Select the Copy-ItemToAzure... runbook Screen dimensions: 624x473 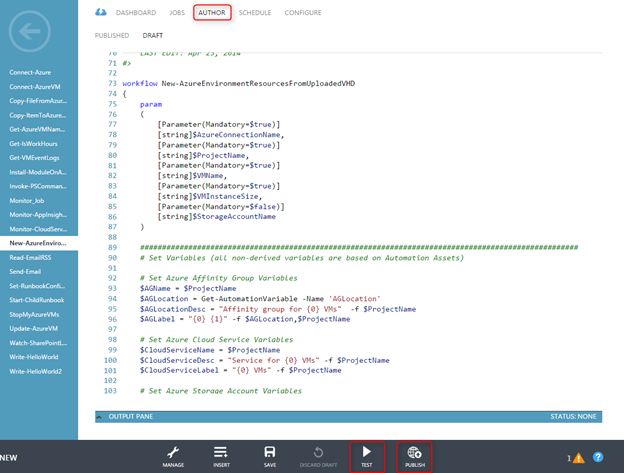tap(38, 115)
